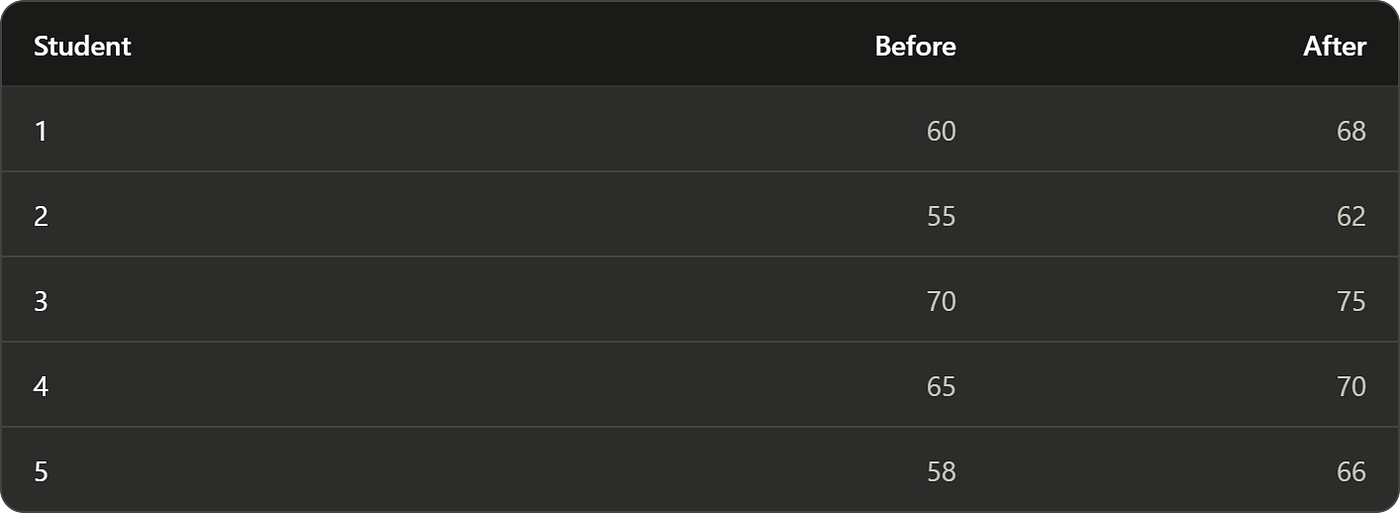Select student number 5 cell
The height and width of the screenshot is (513, 1400).
pyautogui.click(x=41, y=471)
